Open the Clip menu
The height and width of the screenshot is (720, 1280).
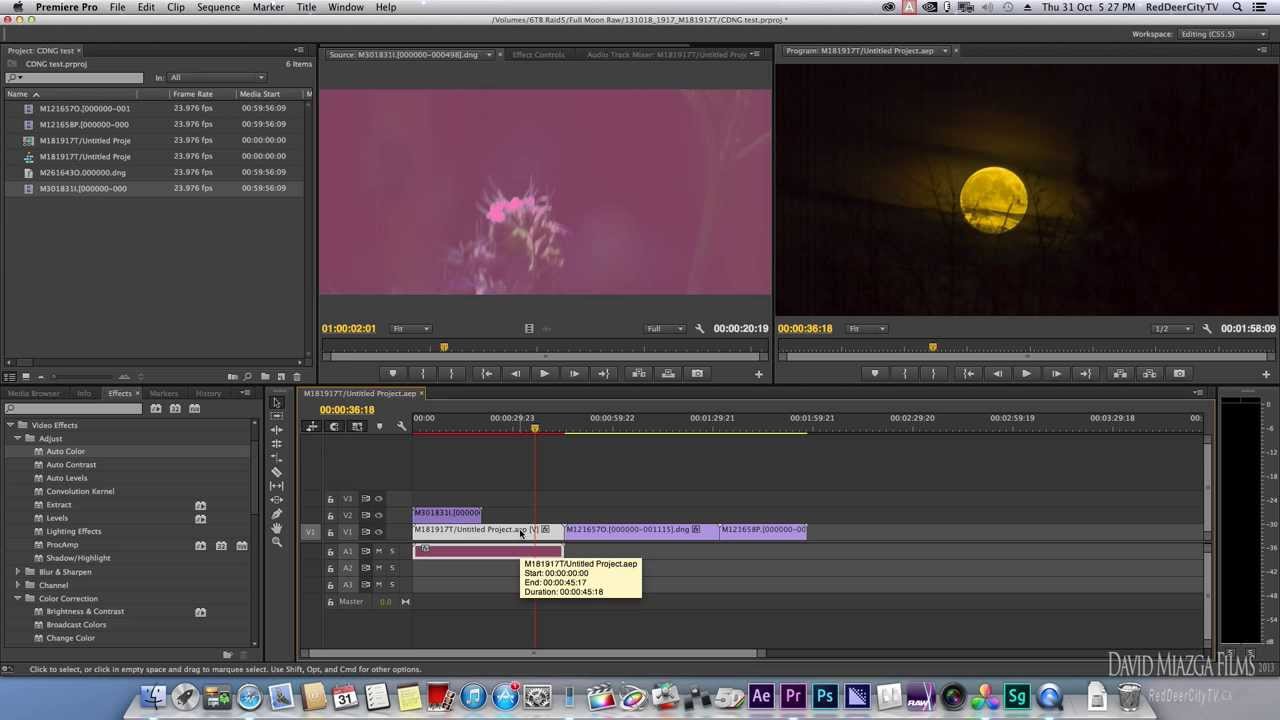tap(176, 7)
